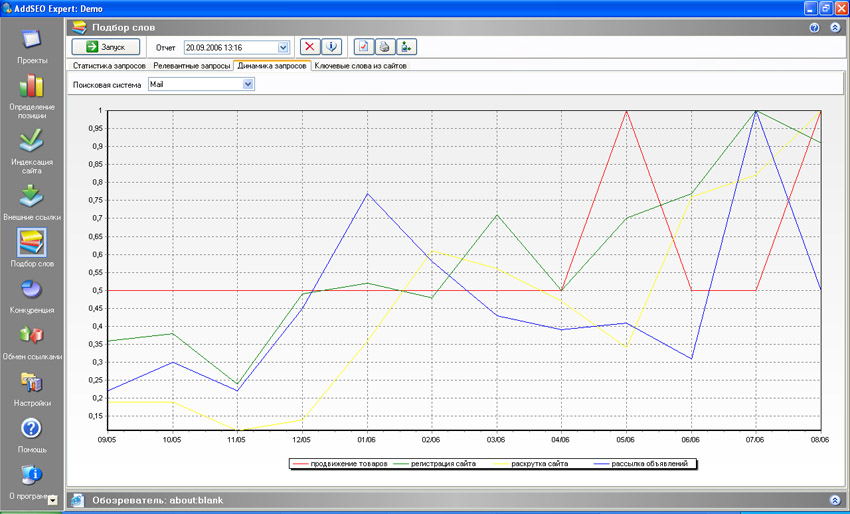Viewport: 850px width, 514px height.
Task: Switch to Статистика запросов tab
Action: click(x=109, y=66)
